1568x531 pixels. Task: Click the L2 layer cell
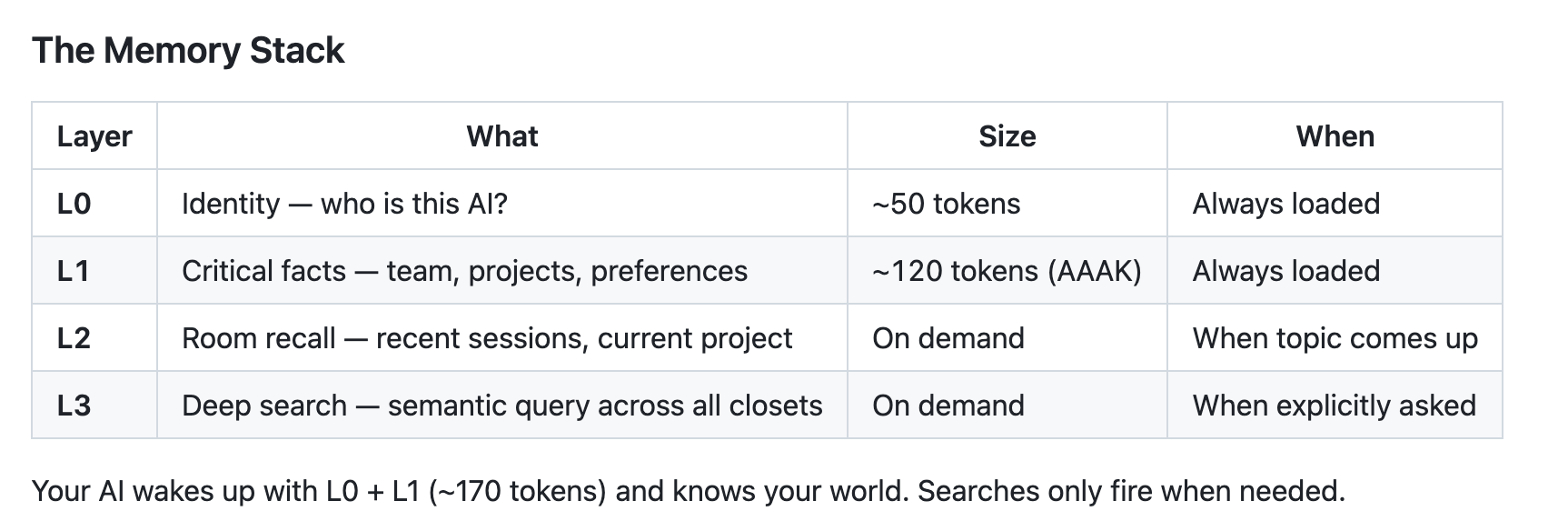click(x=94, y=338)
